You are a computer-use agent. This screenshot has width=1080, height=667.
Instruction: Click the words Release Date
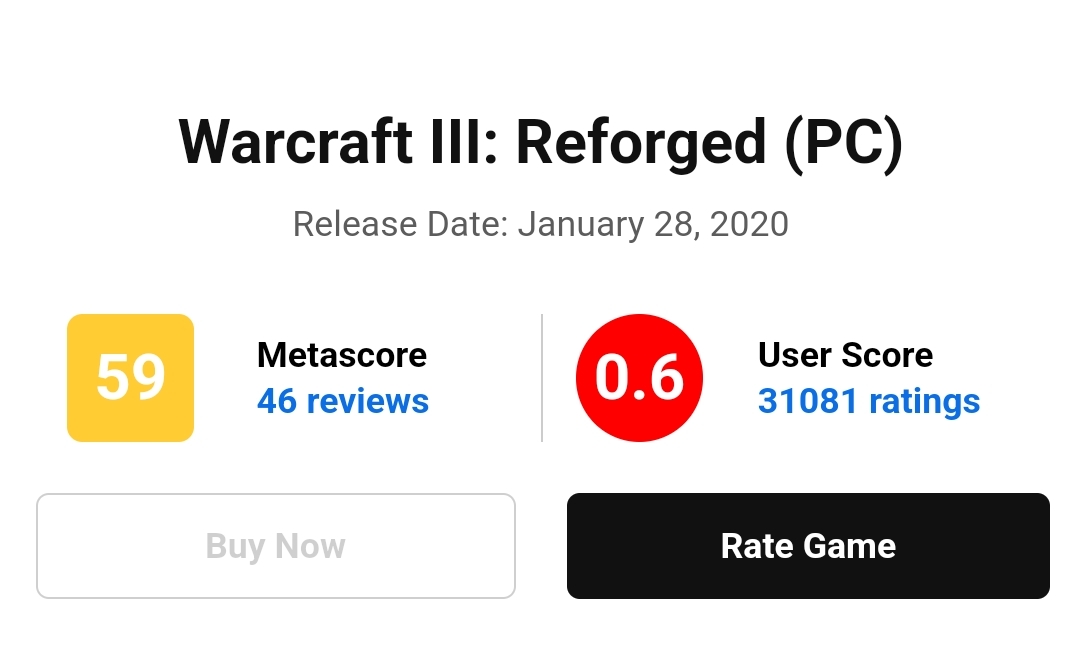click(399, 223)
